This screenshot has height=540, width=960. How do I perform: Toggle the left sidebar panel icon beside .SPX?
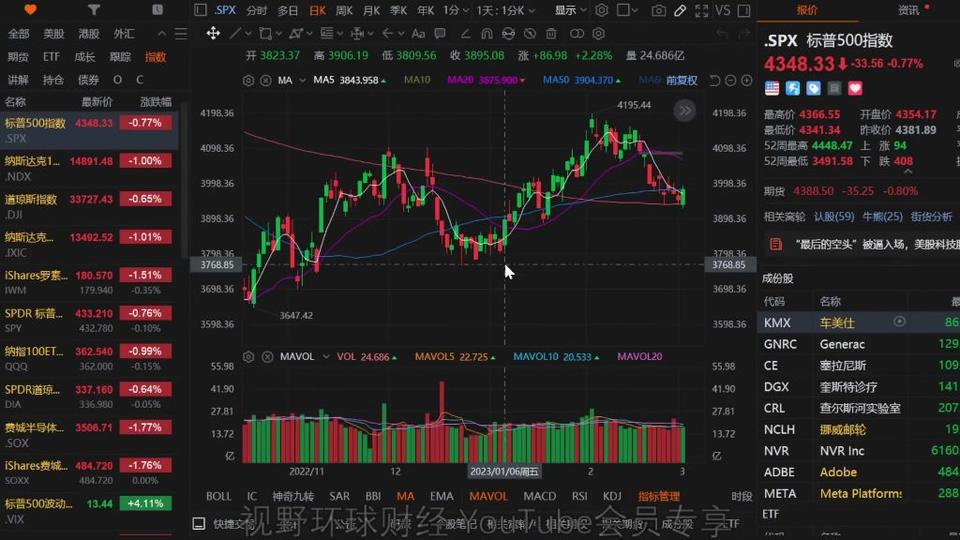click(200, 10)
